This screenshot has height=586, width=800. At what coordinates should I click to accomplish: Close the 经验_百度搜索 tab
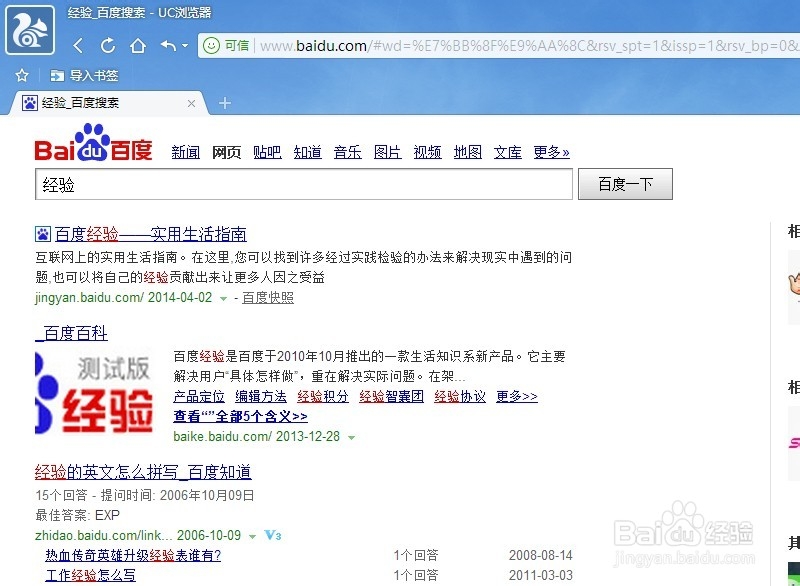(x=191, y=104)
